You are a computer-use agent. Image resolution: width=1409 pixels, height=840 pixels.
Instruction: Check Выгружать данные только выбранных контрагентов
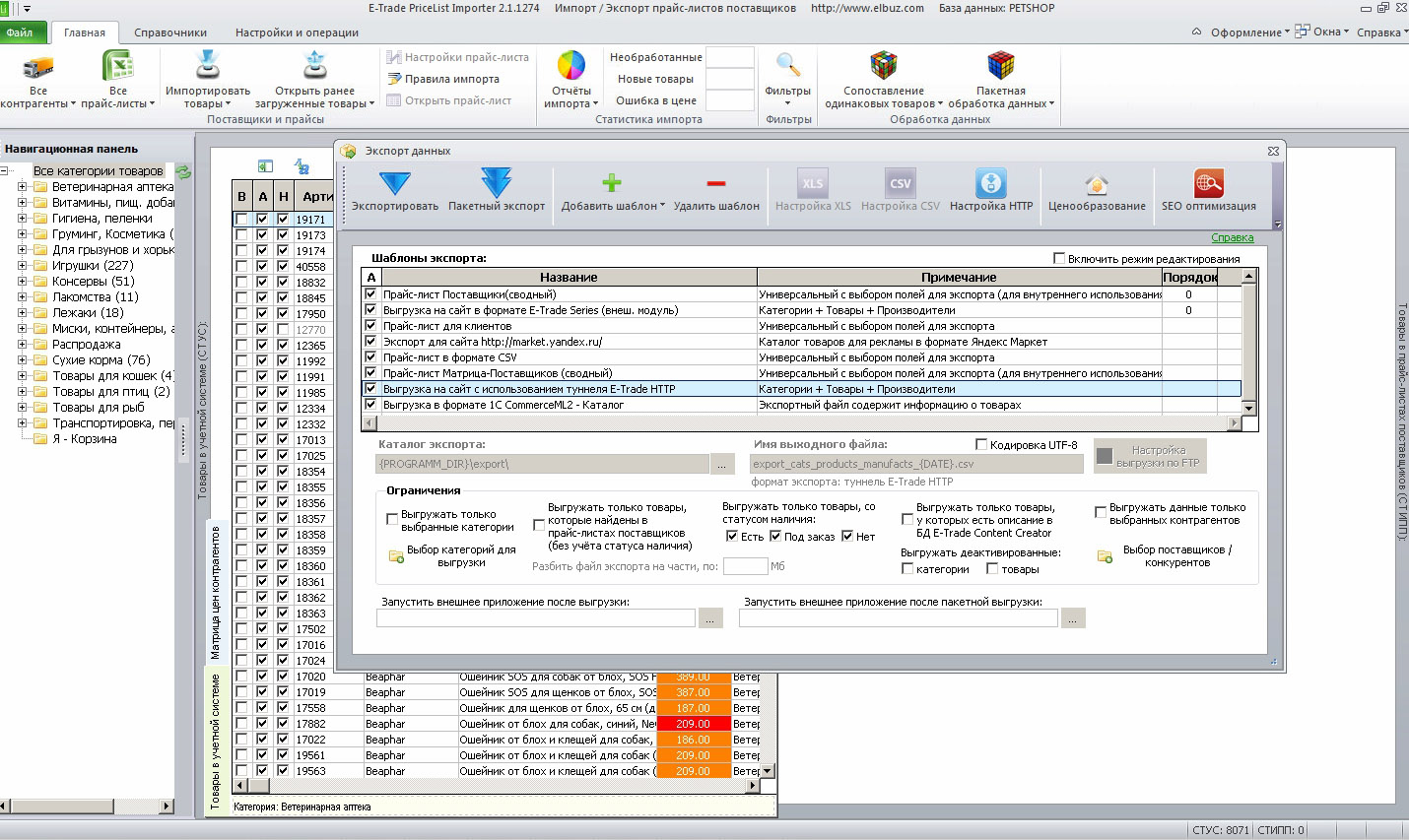point(1101,513)
